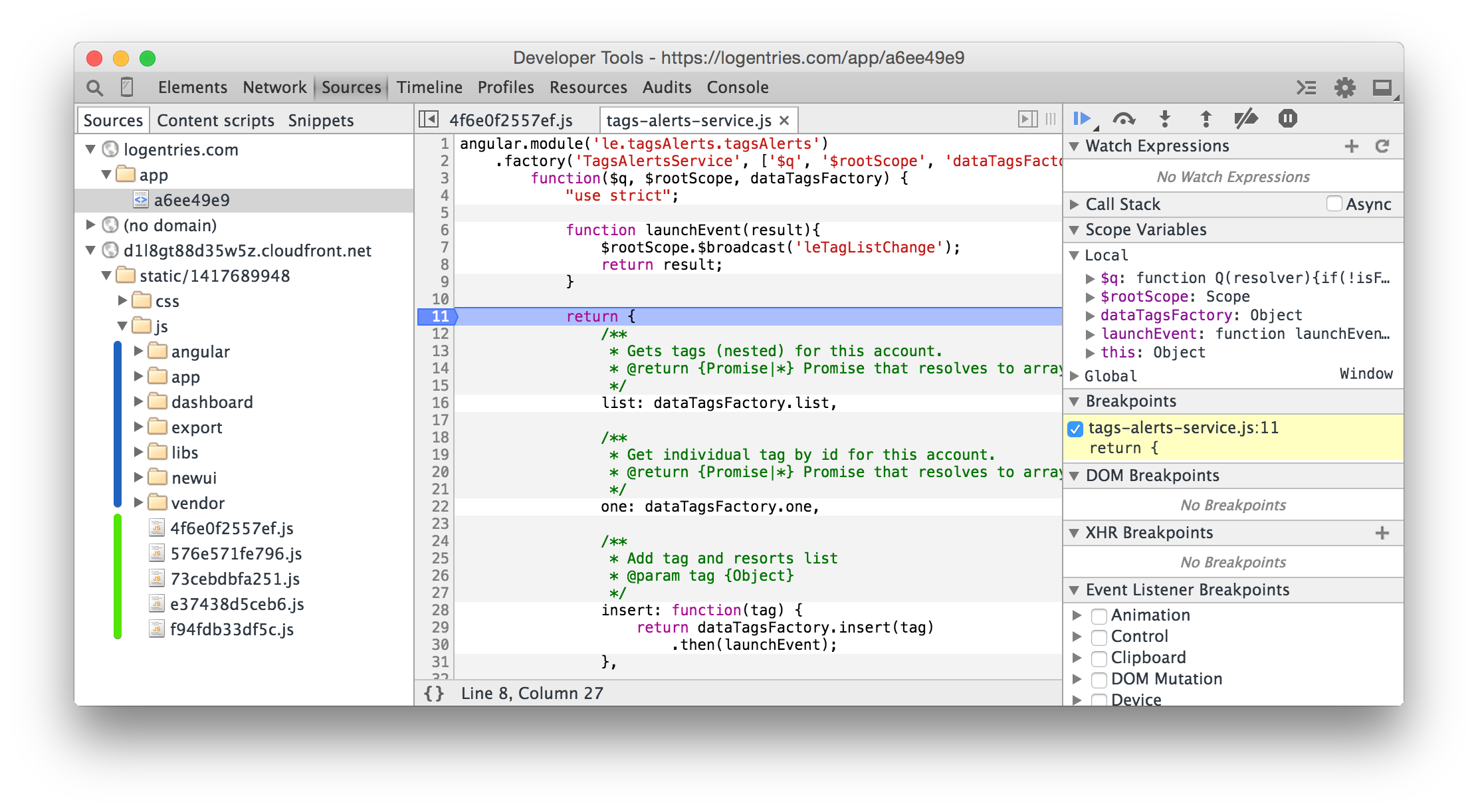Expand the angular folder
The width and height of the screenshot is (1478, 812).
(x=139, y=351)
